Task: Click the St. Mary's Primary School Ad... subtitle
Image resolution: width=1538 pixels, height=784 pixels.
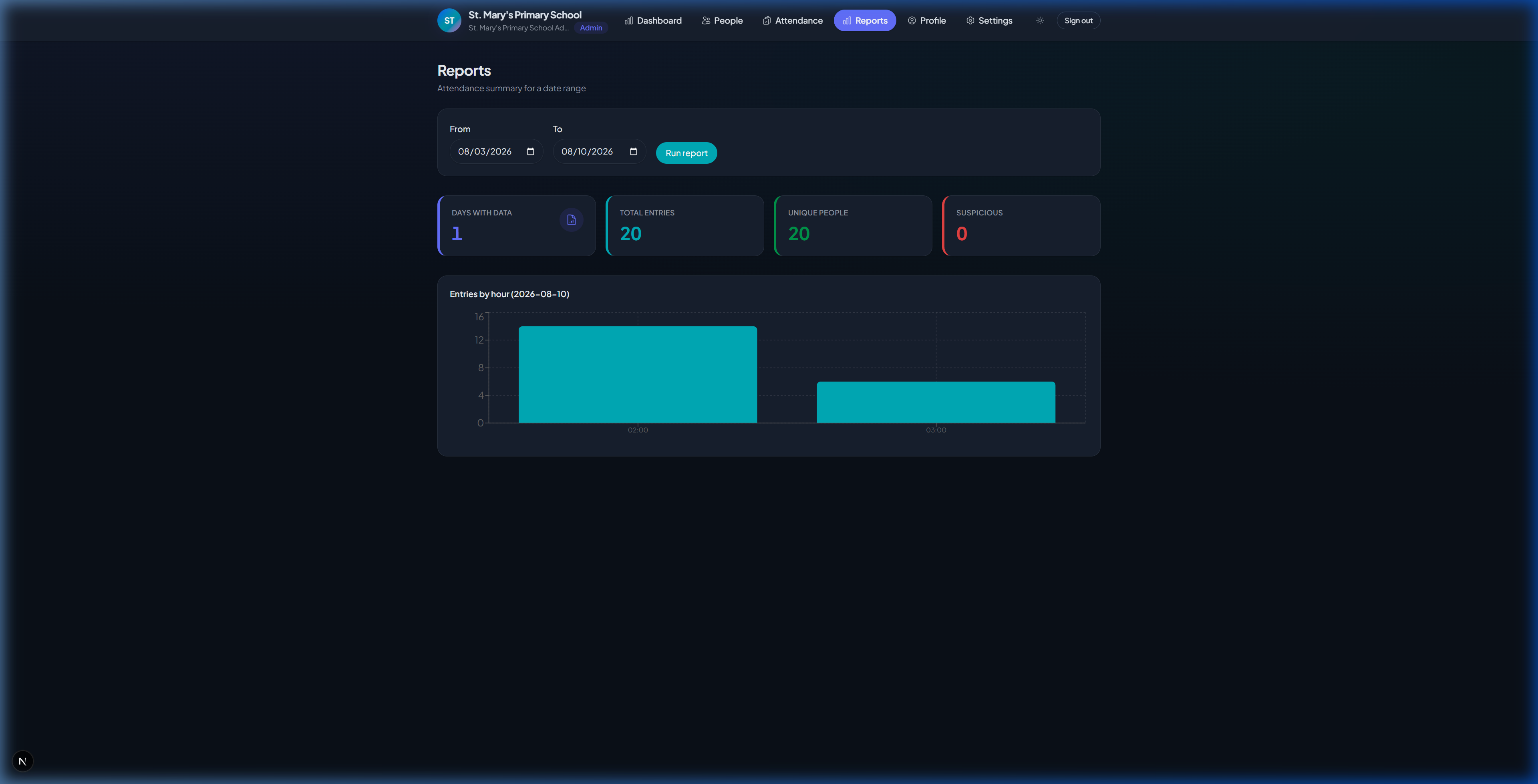Action: [518, 28]
